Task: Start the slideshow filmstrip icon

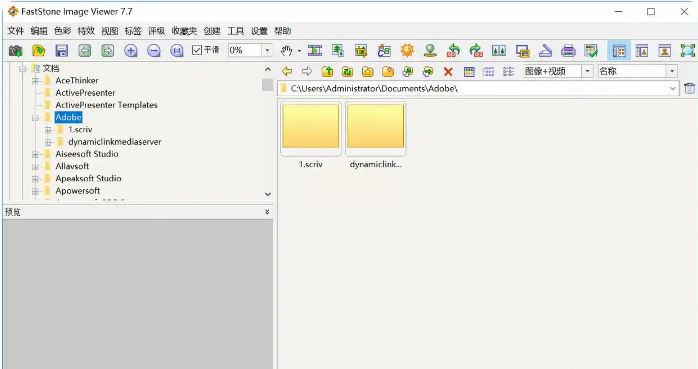Action: click(315, 51)
